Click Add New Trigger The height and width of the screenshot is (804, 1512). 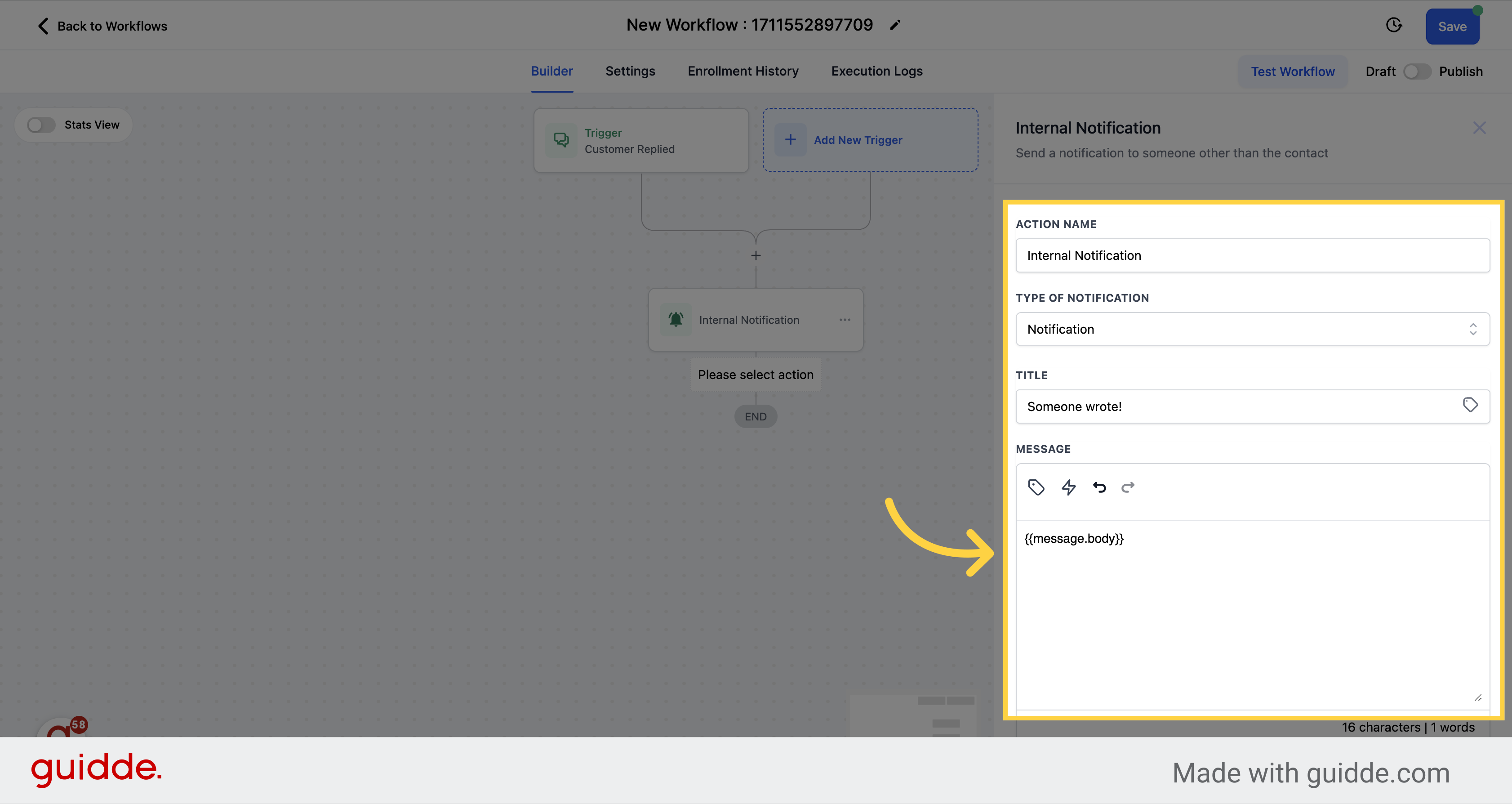coord(870,140)
